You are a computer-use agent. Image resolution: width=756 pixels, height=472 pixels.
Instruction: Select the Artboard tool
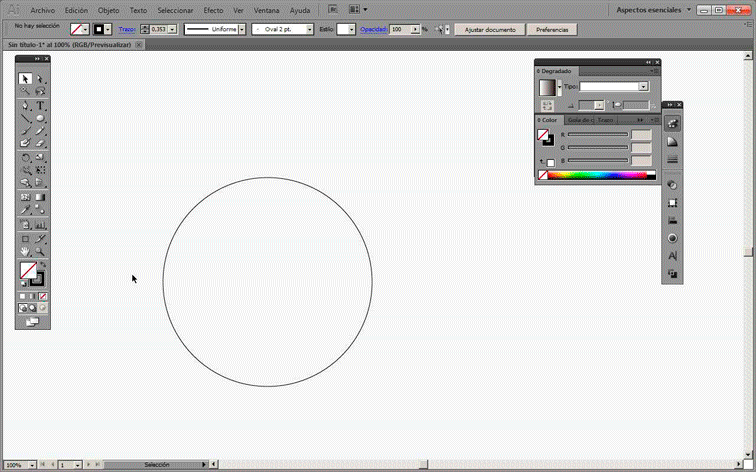(25, 239)
